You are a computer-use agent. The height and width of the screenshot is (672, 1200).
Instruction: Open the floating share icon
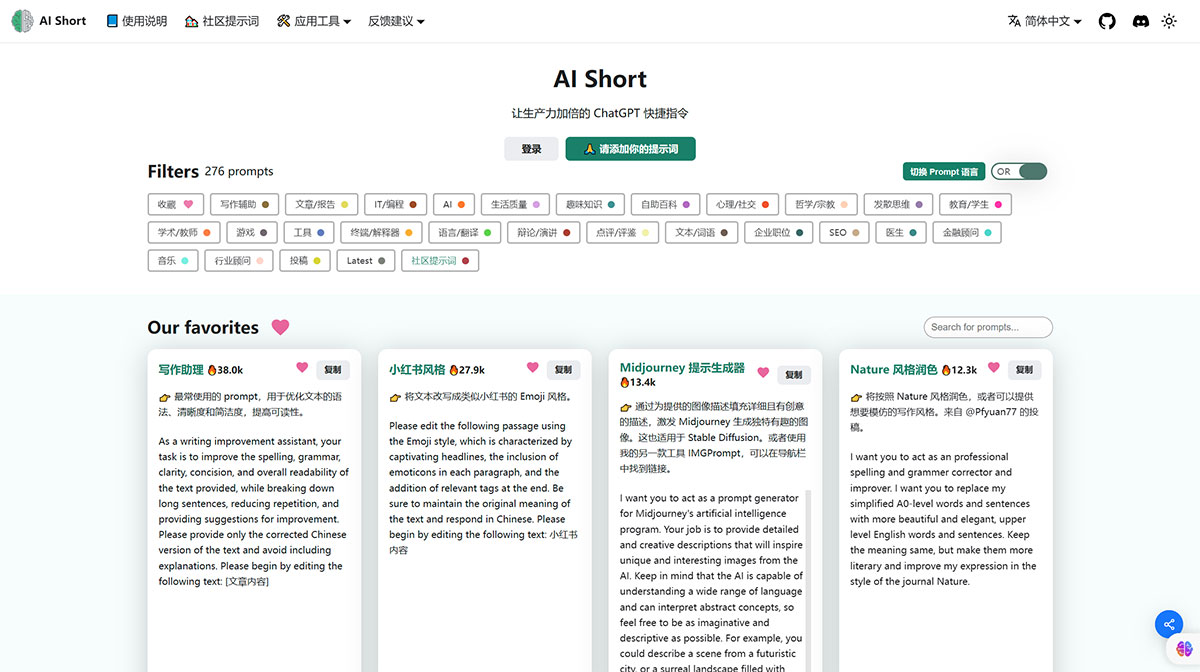[1169, 623]
